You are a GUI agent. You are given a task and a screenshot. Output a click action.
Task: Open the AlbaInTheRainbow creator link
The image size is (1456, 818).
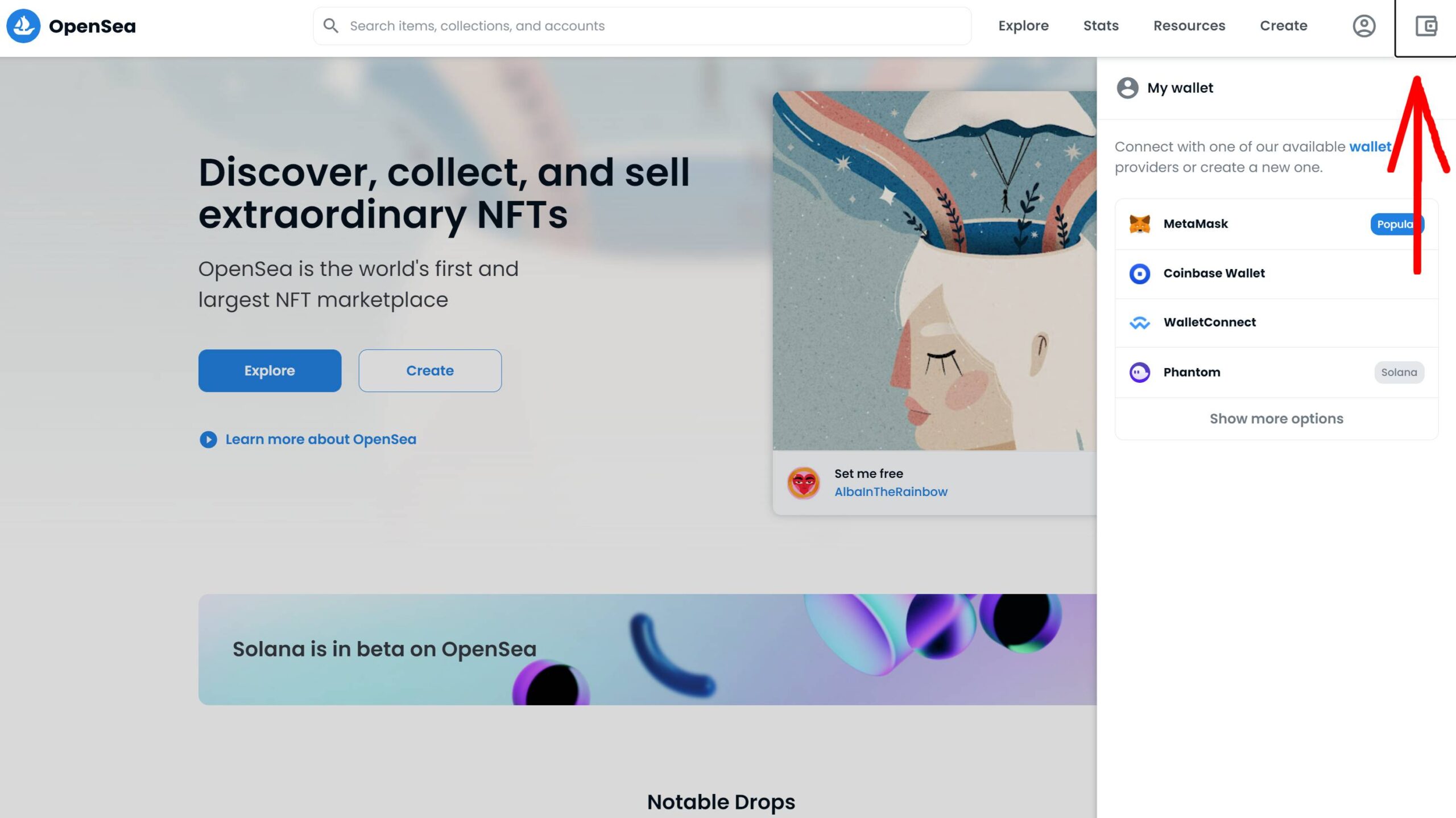[891, 491]
